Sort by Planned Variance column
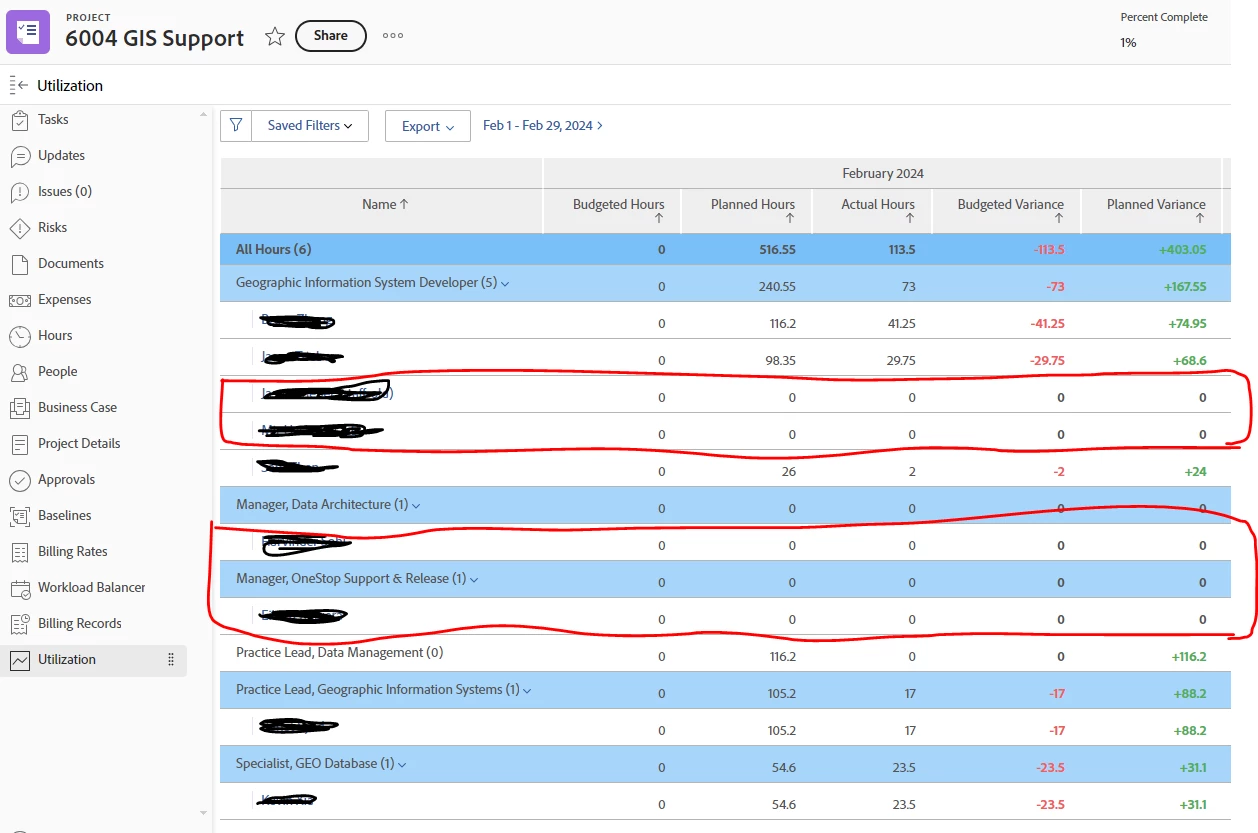The image size is (1258, 833). pos(1156,210)
